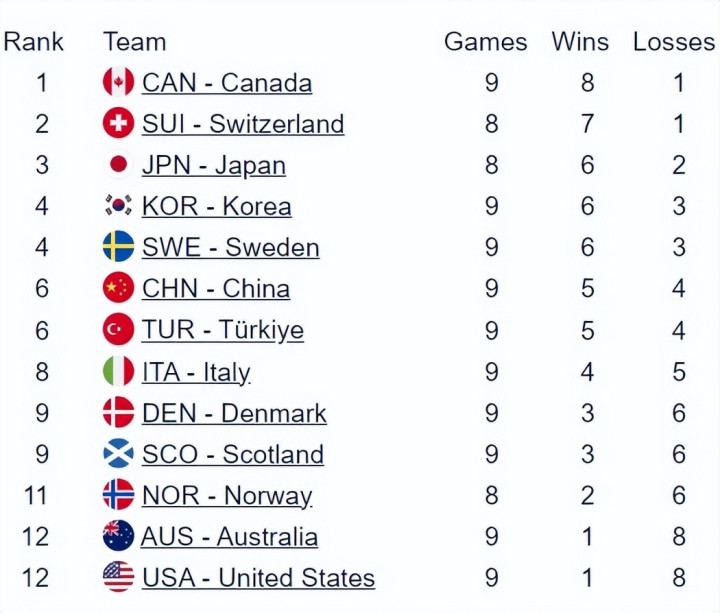Screen dimensions: 720x613
Task: Click the Italy flag icon
Action: 118,371
